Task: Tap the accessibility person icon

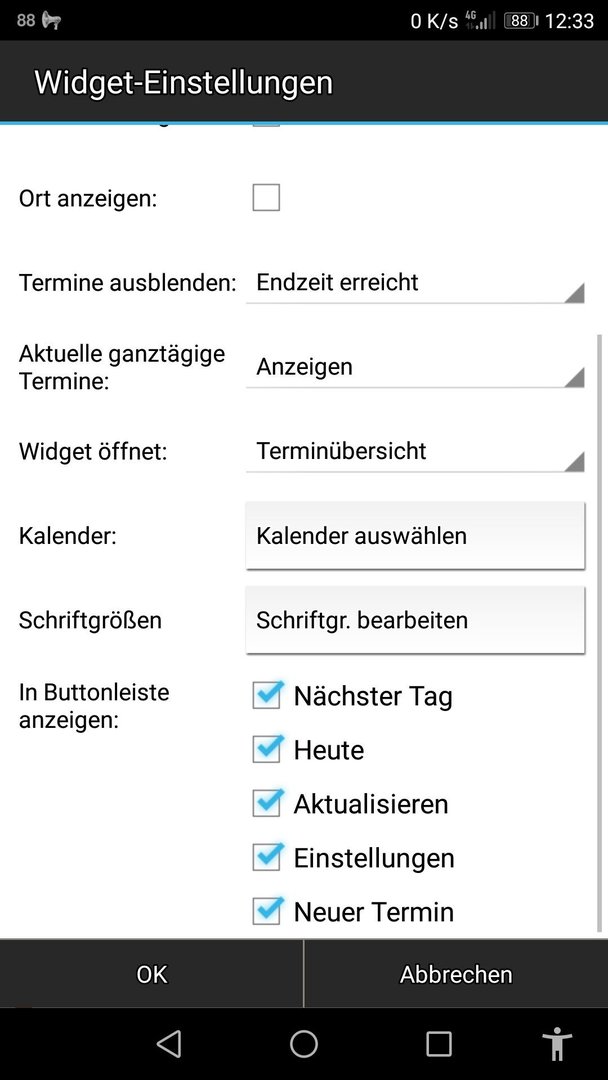Action: 557,1043
